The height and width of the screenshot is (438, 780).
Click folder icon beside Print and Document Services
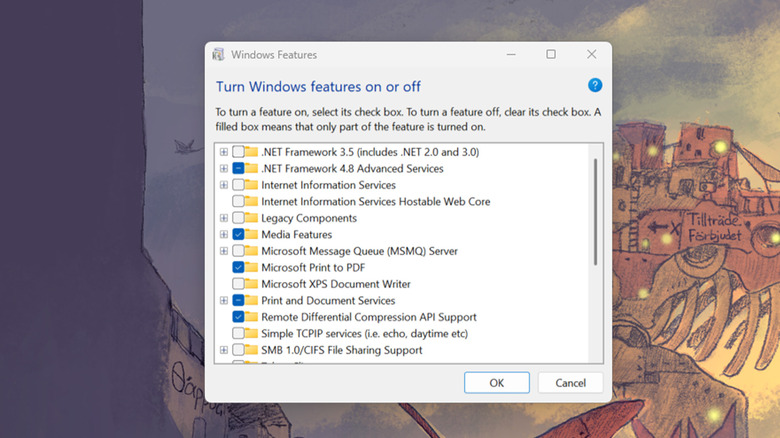[251, 300]
